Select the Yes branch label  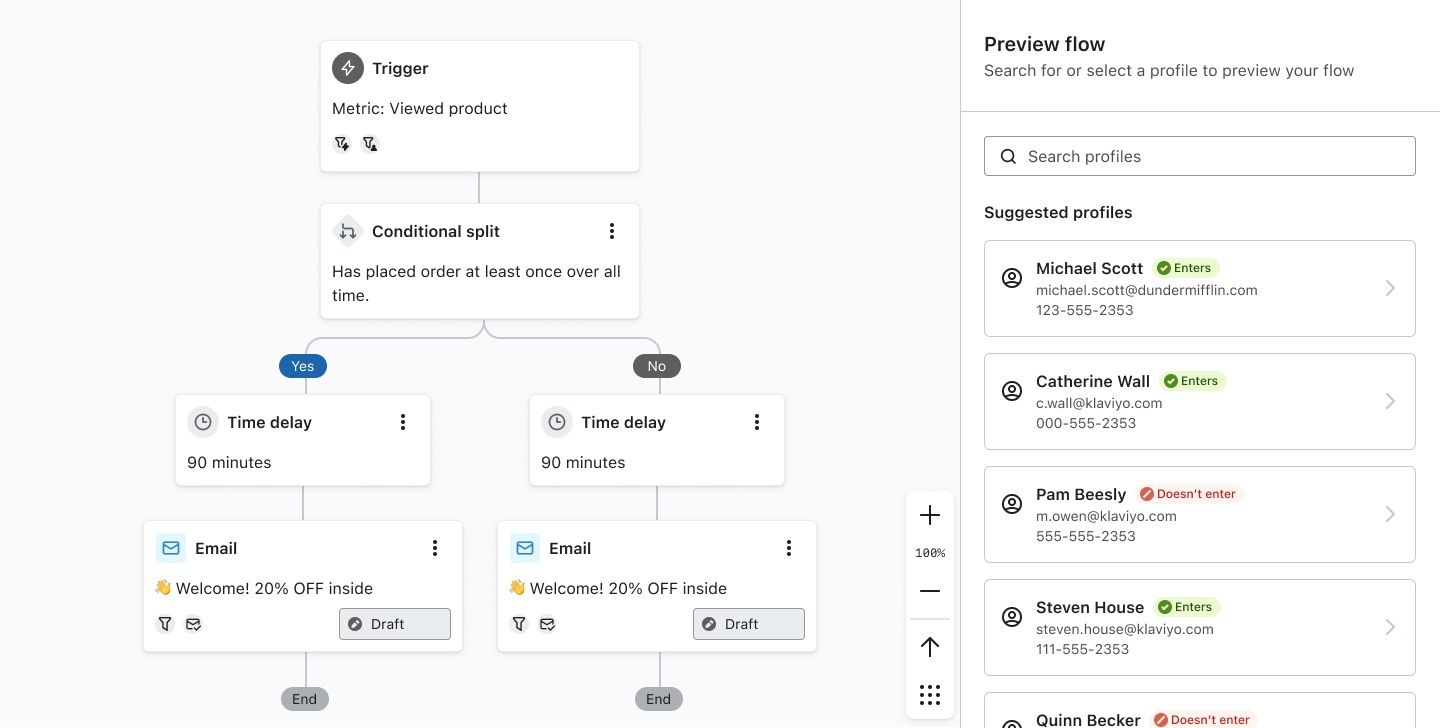pos(302,366)
